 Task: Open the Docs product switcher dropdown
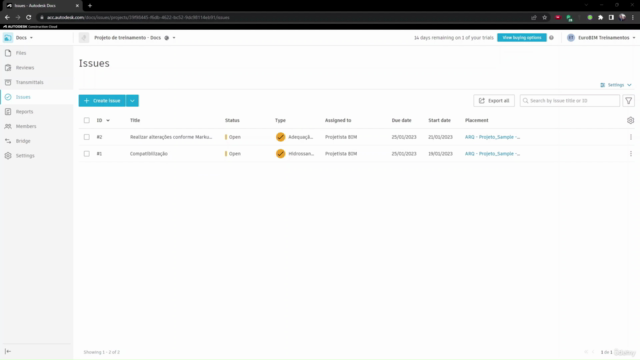(x=24, y=38)
